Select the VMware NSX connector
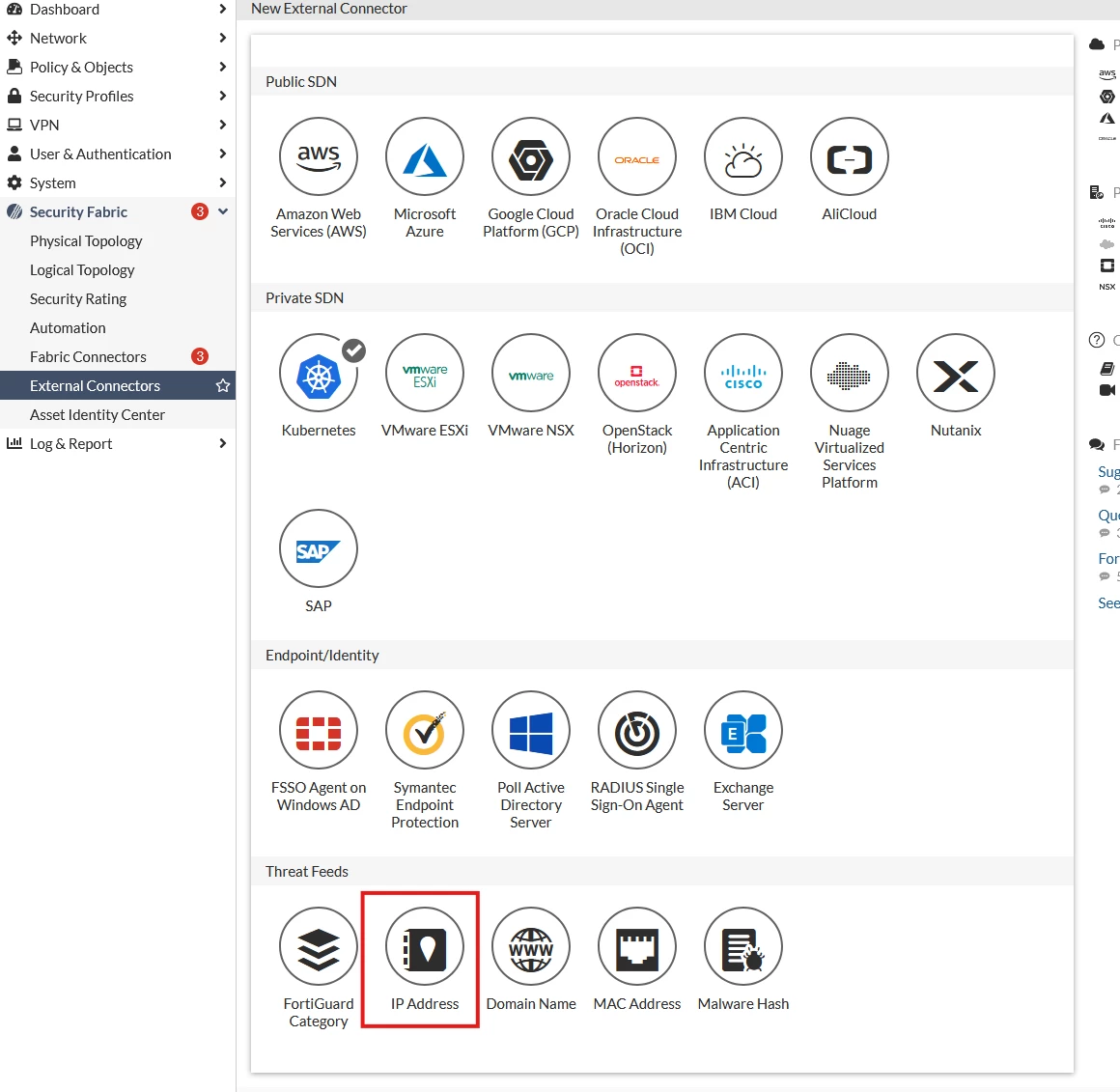Viewport: 1120px width, 1092px height. (531, 373)
